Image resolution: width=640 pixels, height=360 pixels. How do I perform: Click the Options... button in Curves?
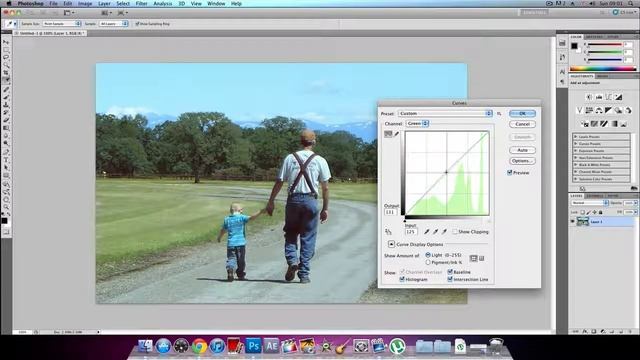(522, 161)
